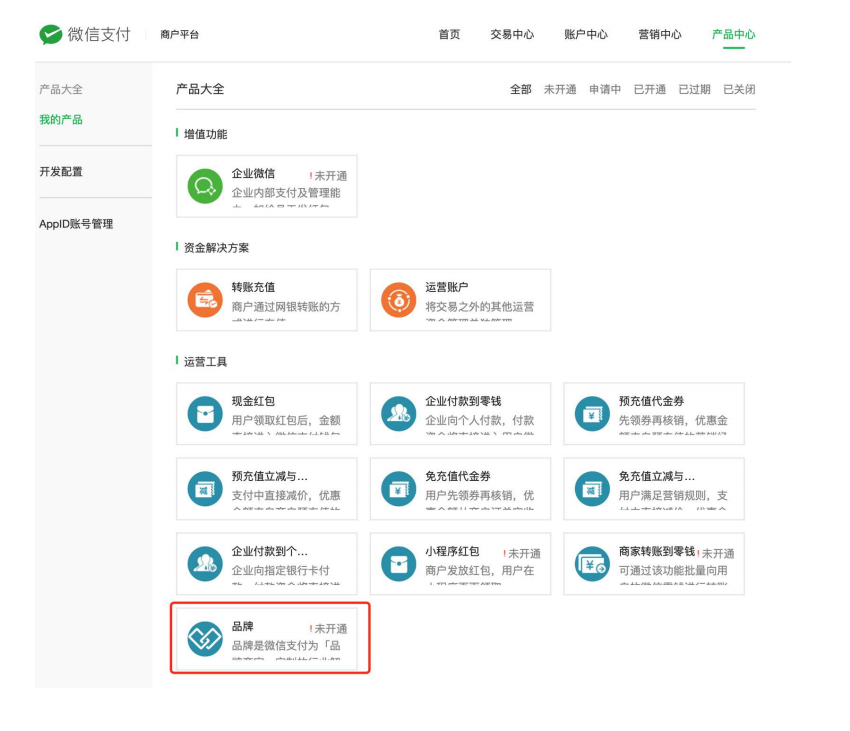This screenshot has height=731, width=850.
Task: Click description 企业内部支付及管理能
Action: click(x=286, y=193)
